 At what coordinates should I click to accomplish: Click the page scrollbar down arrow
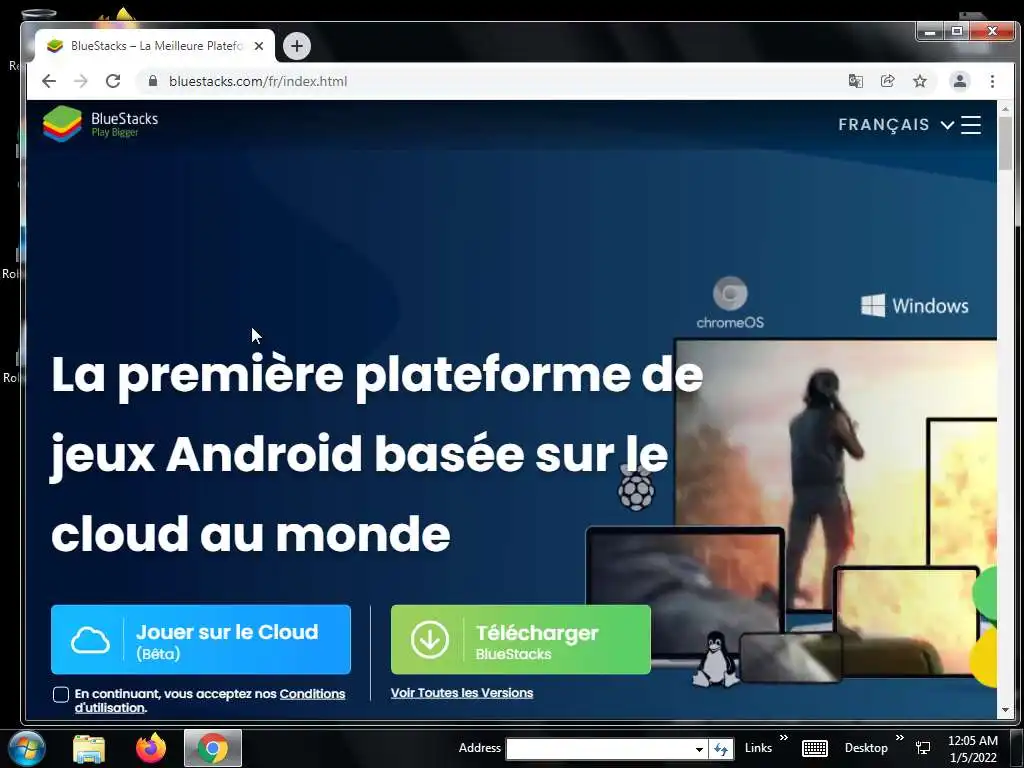[1005, 710]
